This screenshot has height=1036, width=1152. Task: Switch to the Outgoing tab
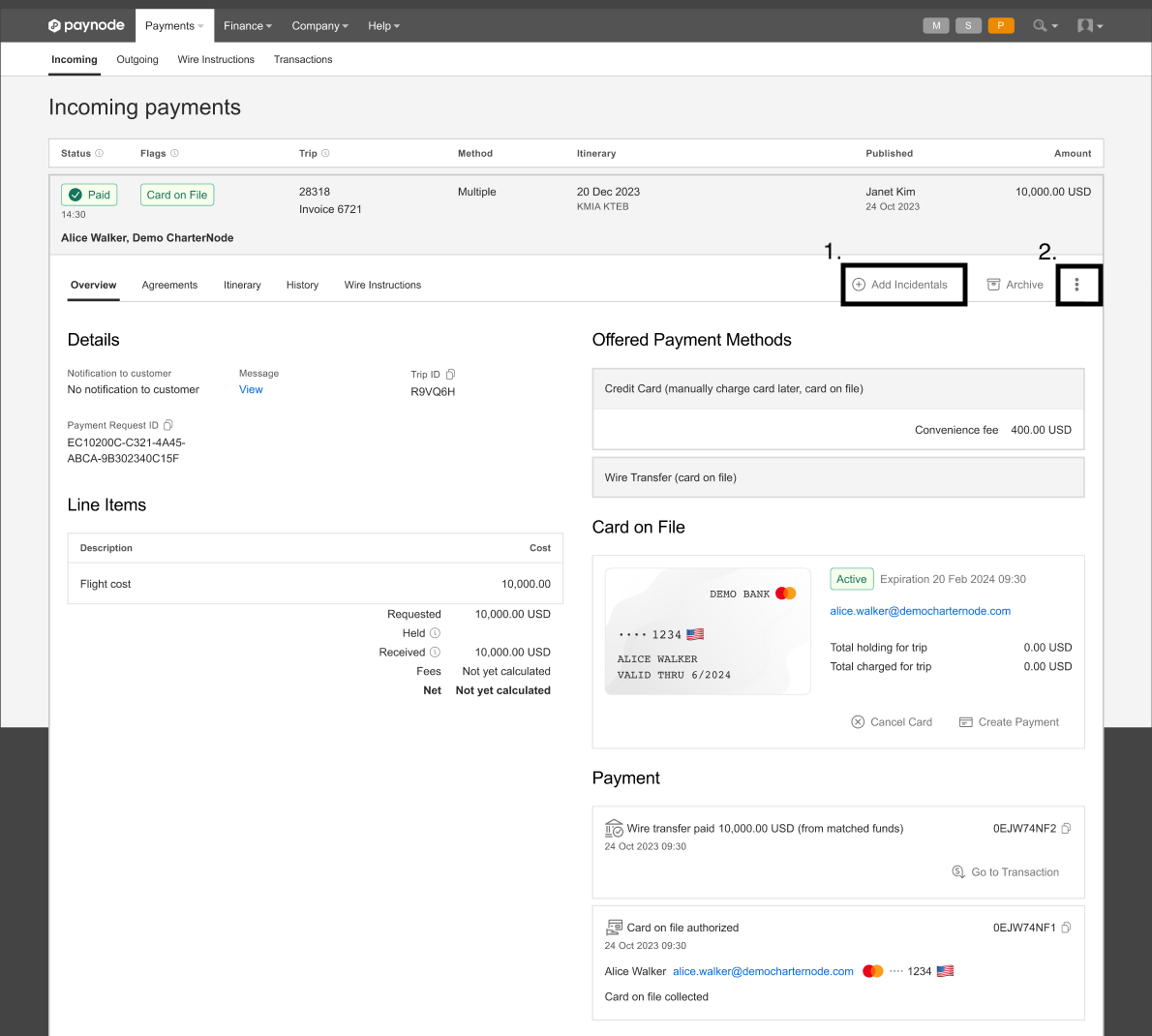(137, 59)
